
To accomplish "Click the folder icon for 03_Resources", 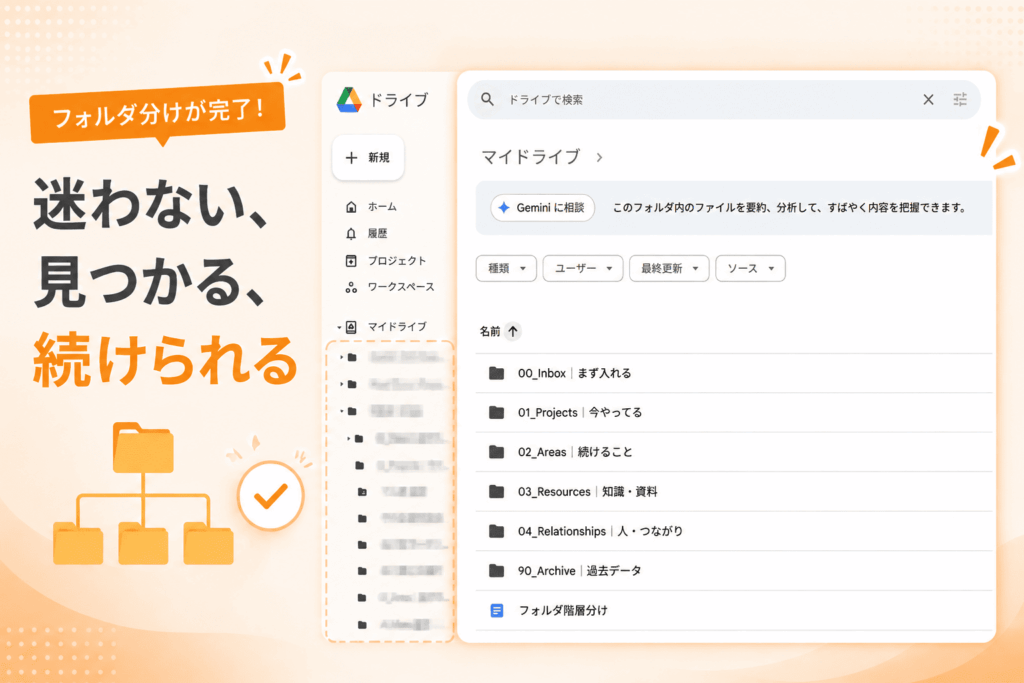I will (x=497, y=492).
